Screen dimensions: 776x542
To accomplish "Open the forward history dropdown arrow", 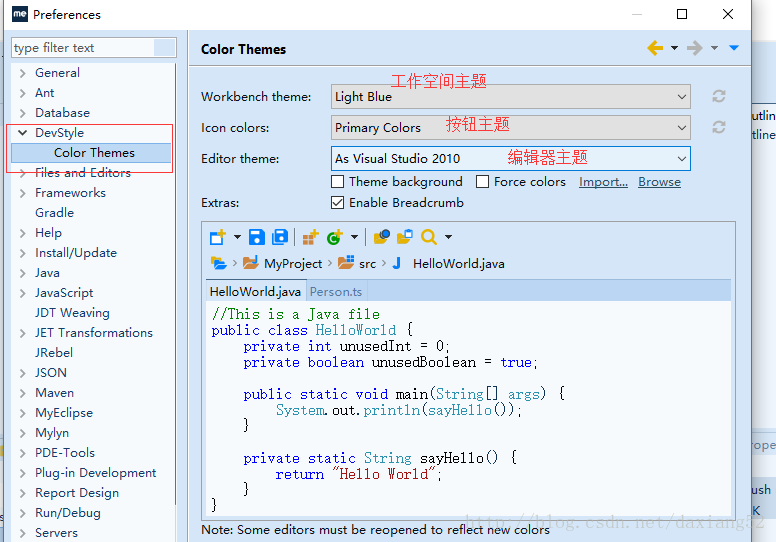I will 714,48.
